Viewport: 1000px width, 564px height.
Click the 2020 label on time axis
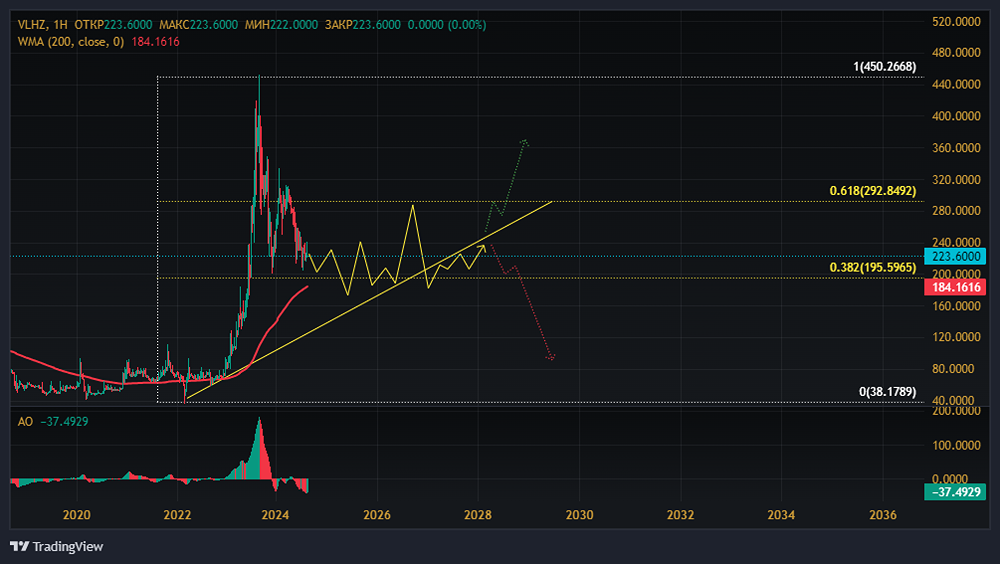[x=77, y=515]
